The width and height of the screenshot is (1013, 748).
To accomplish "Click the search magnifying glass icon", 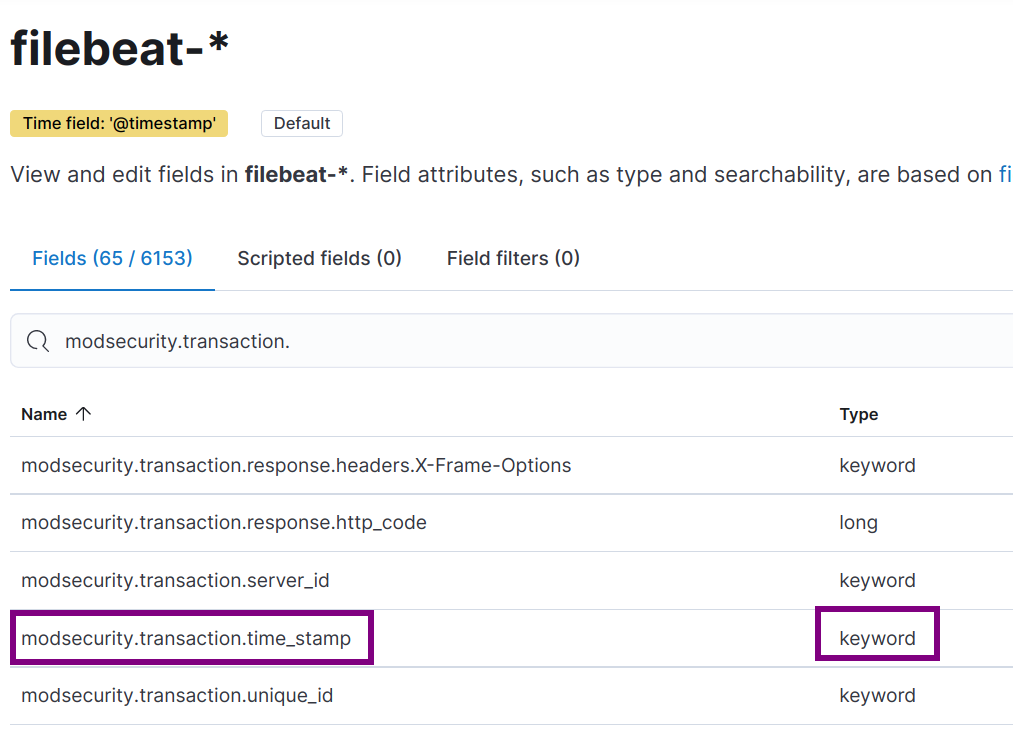I will click(37, 340).
